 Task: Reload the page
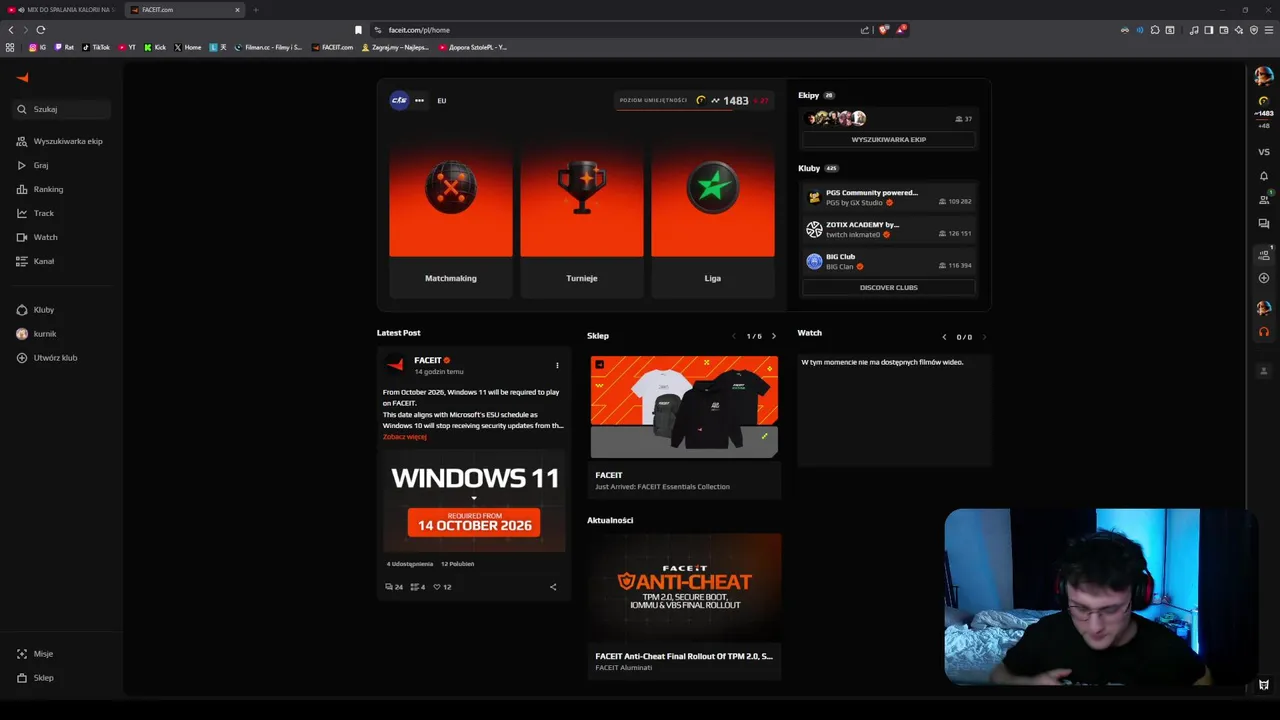41,30
